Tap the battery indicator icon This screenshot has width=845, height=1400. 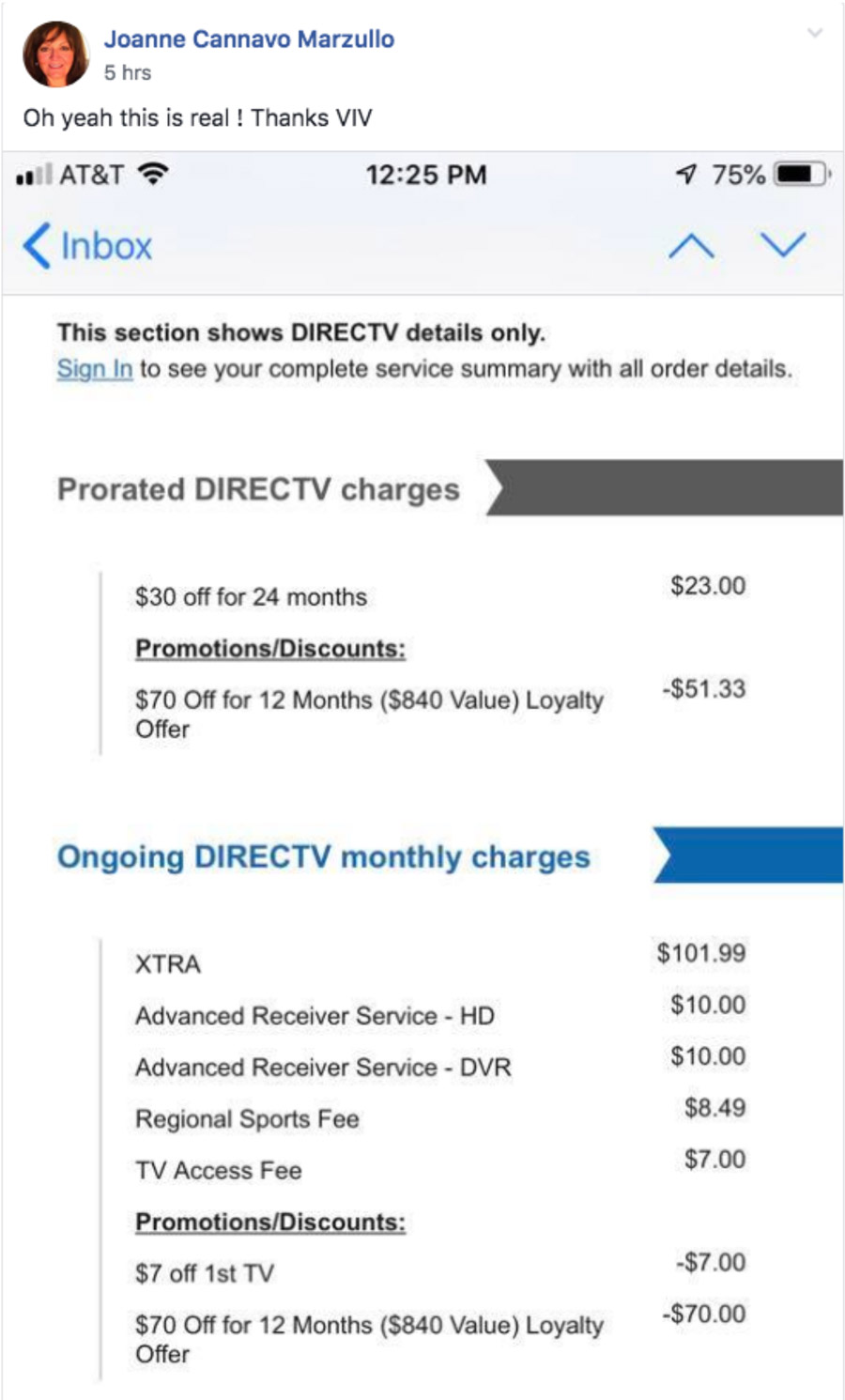800,175
